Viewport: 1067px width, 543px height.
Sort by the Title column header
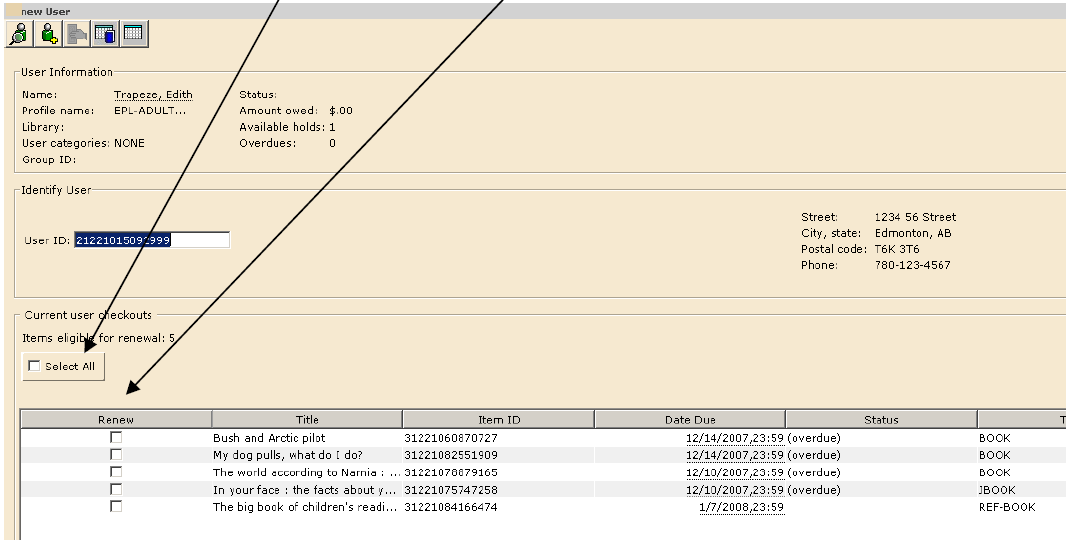pyautogui.click(x=307, y=420)
